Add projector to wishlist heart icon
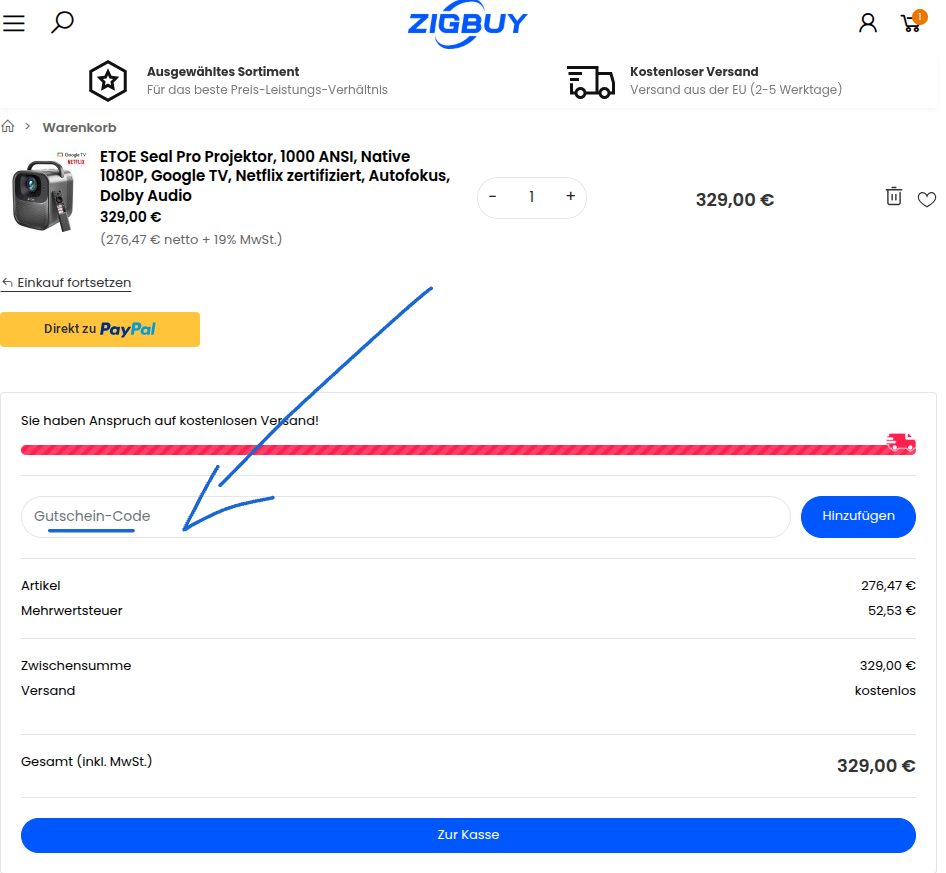This screenshot has width=946, height=873. coord(927,199)
